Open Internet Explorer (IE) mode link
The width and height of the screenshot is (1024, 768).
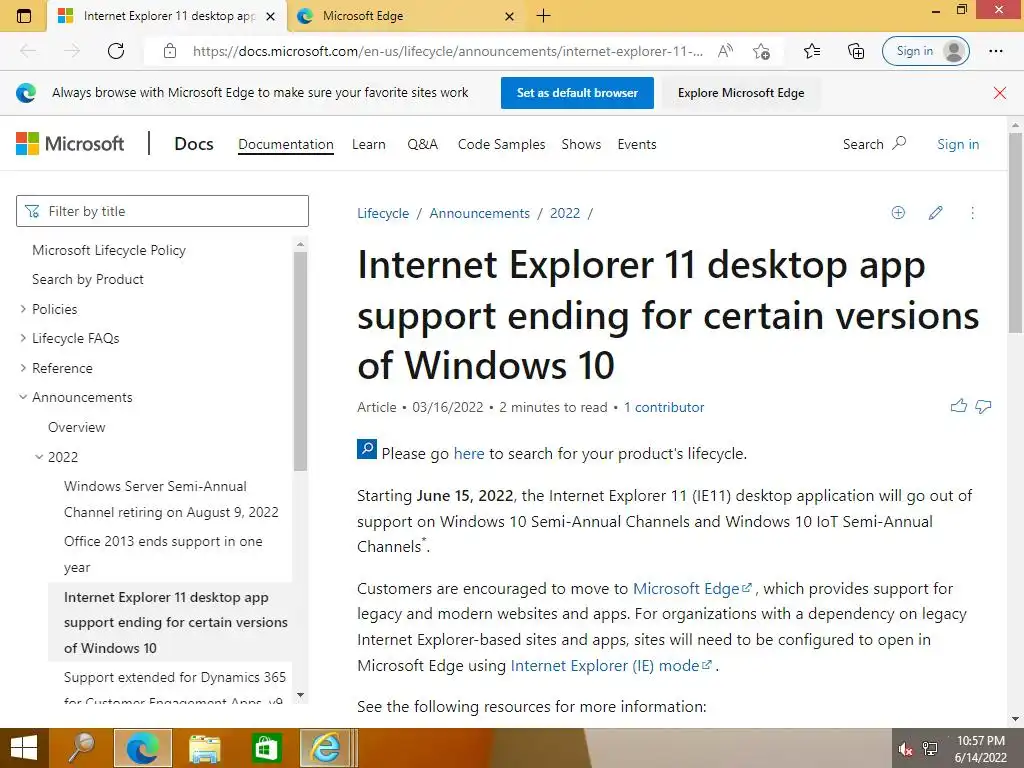click(611, 666)
